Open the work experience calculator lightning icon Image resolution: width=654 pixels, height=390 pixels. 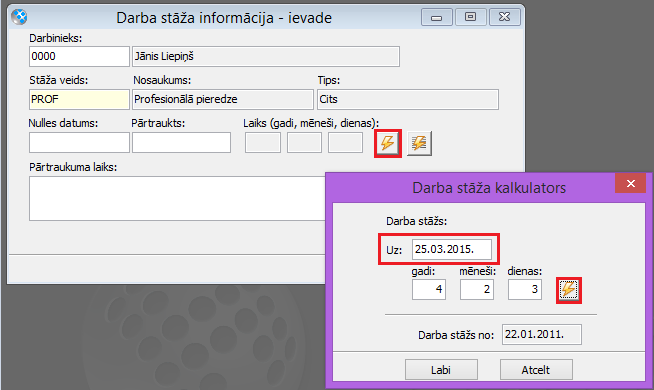(x=387, y=143)
